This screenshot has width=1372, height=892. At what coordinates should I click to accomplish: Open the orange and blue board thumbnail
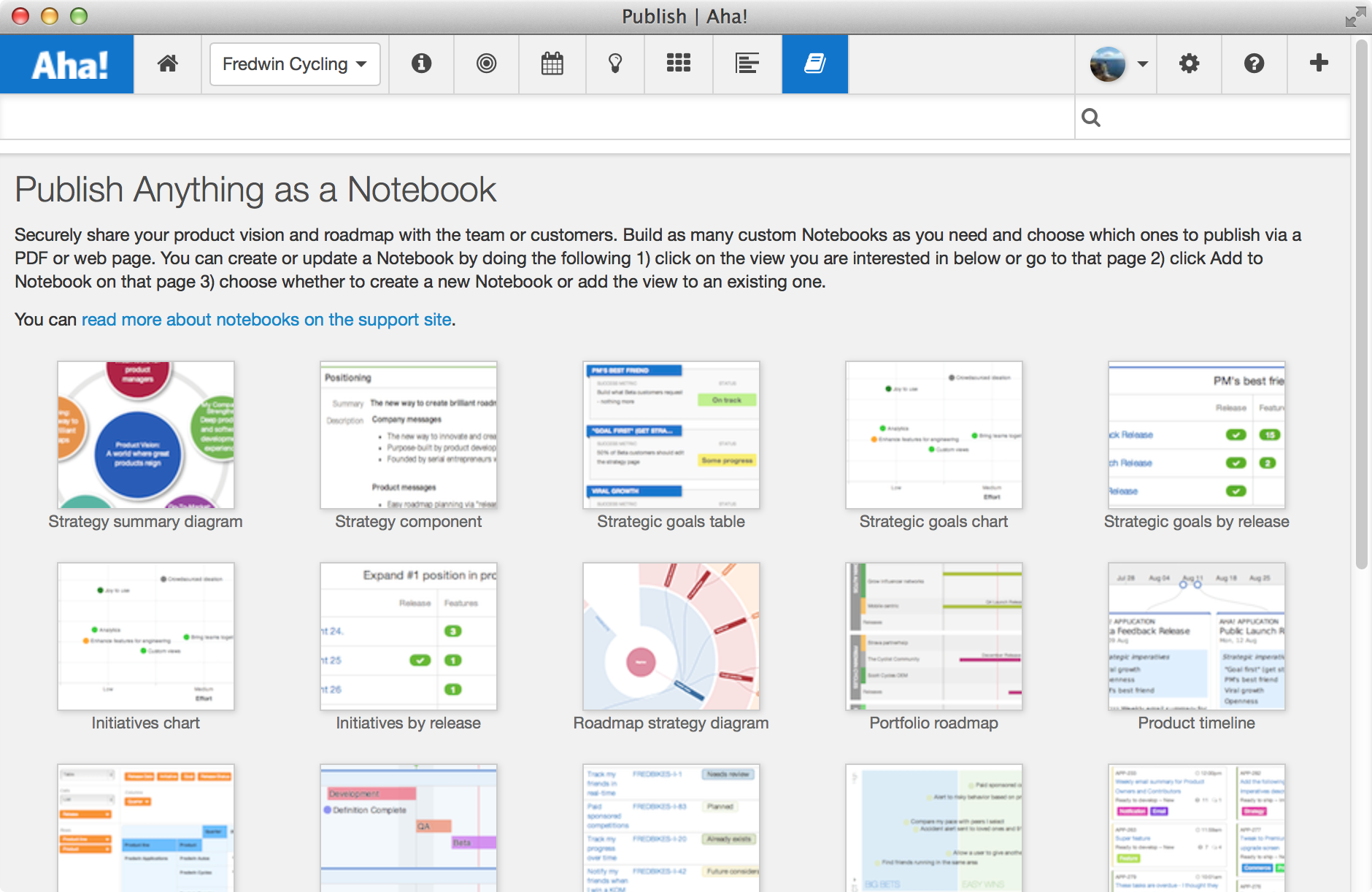pos(146,828)
